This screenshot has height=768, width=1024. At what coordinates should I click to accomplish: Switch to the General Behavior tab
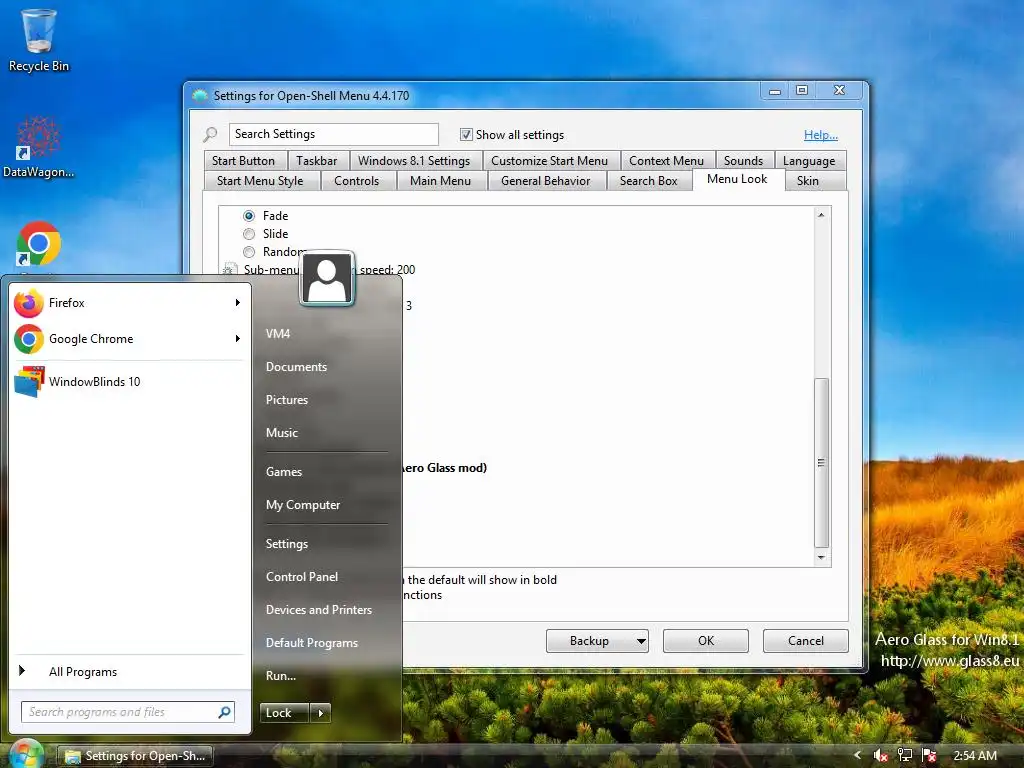click(x=545, y=181)
